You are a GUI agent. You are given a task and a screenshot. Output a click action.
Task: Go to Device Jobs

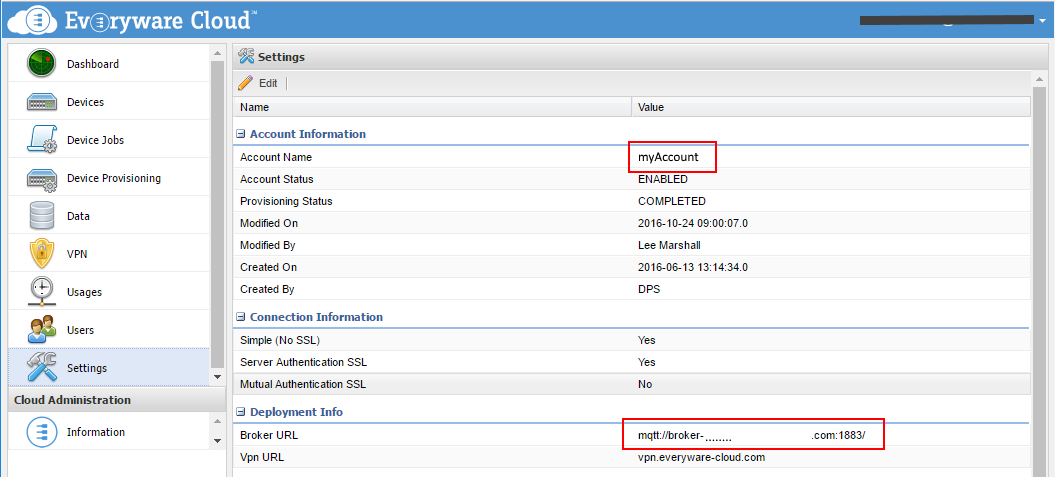pyautogui.click(x=109, y=140)
